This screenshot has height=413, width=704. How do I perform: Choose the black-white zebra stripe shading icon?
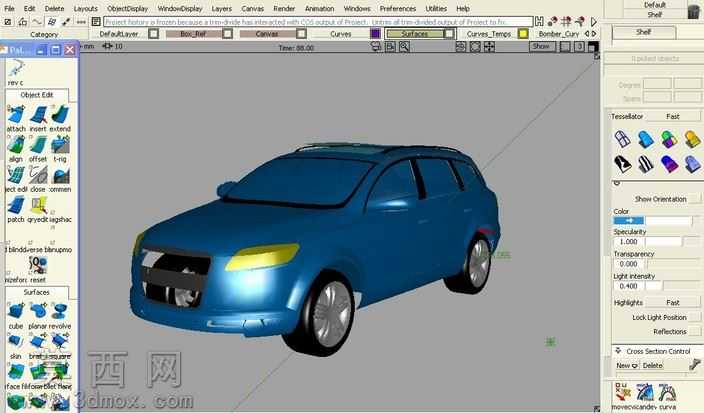646,164
